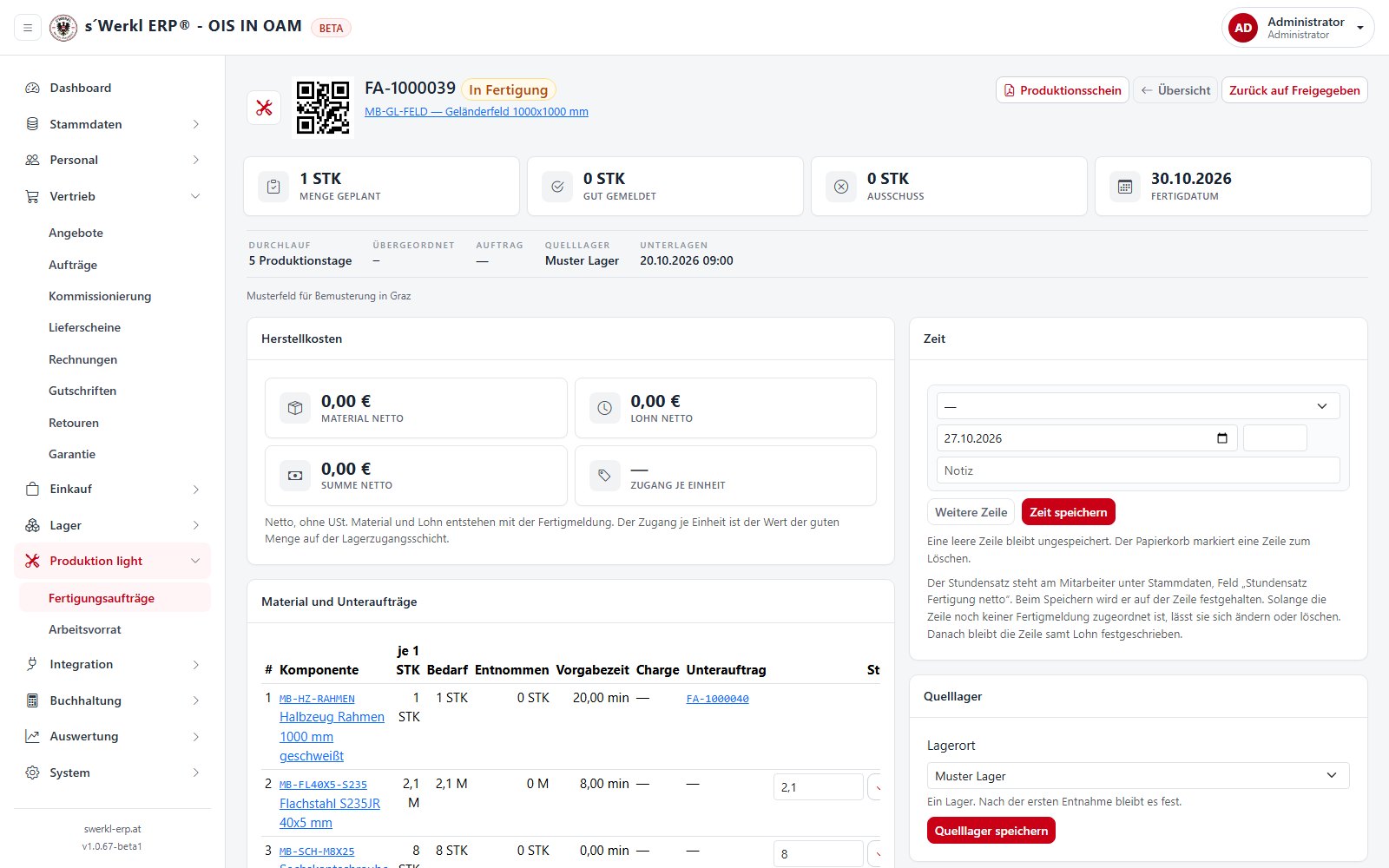Open component MB-HZ-RAHMEN link
The width and height of the screenshot is (1389, 868).
point(317,699)
